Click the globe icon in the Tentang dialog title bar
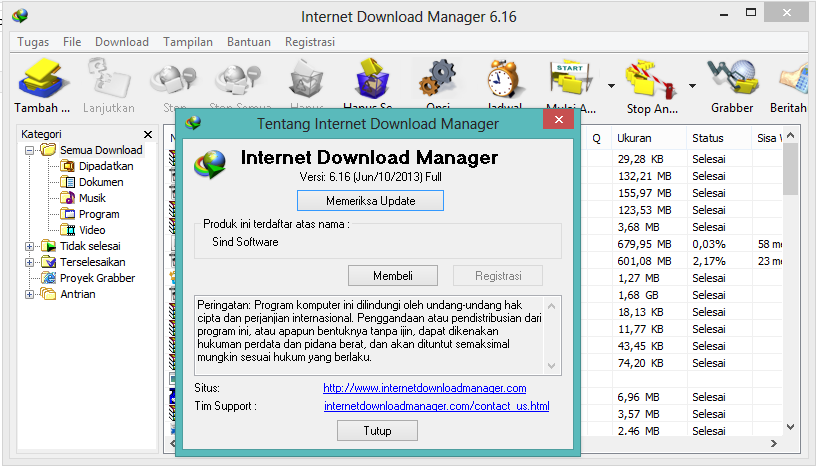The image size is (816, 467). click(x=194, y=123)
